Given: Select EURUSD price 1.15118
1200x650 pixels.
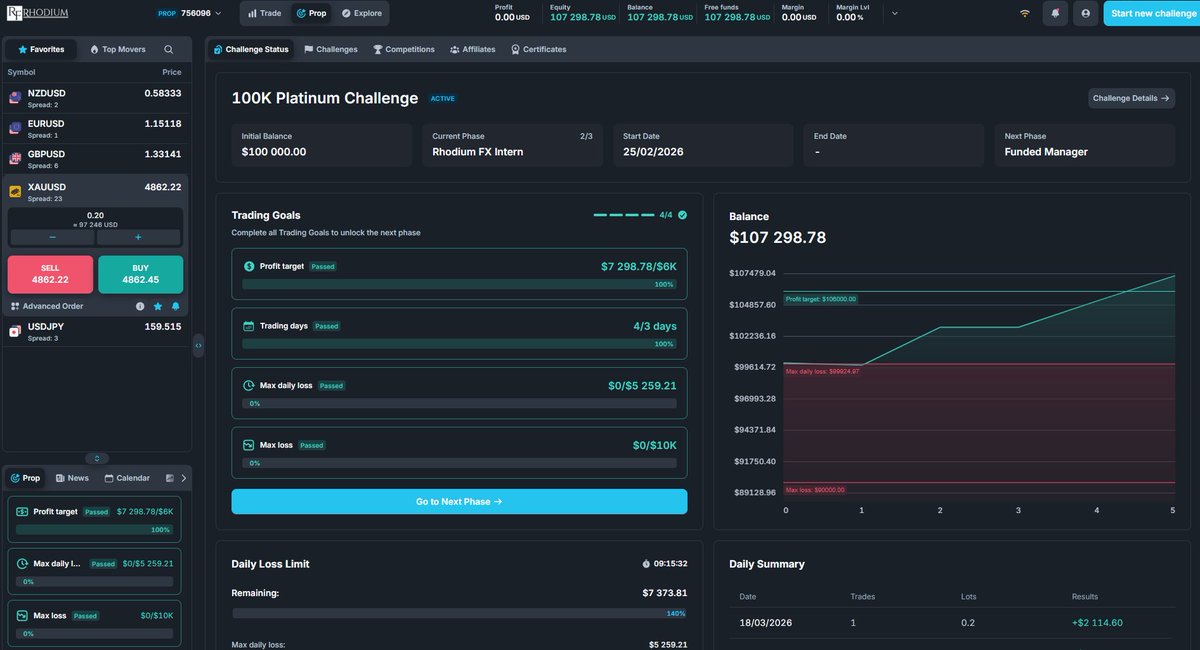Looking at the screenshot, I should tap(163, 124).
